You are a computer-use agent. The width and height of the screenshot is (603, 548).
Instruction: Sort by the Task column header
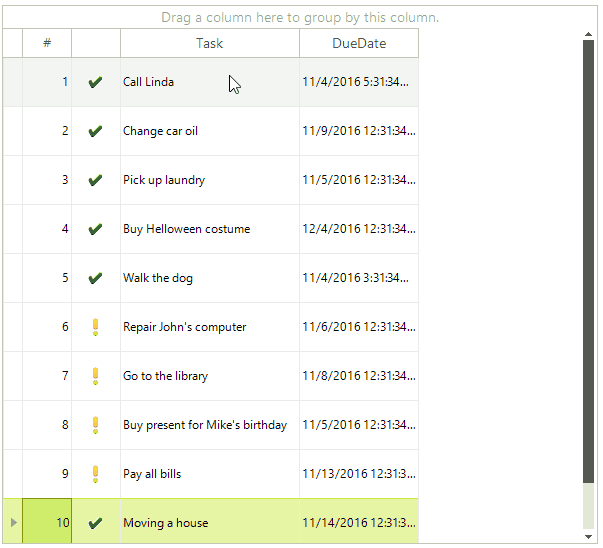tap(210, 43)
